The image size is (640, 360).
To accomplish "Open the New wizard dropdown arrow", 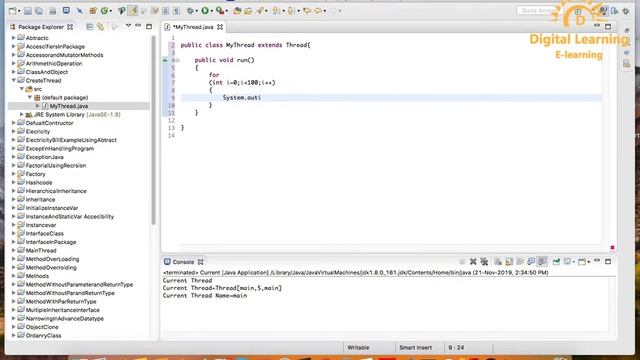I will [19, 11].
